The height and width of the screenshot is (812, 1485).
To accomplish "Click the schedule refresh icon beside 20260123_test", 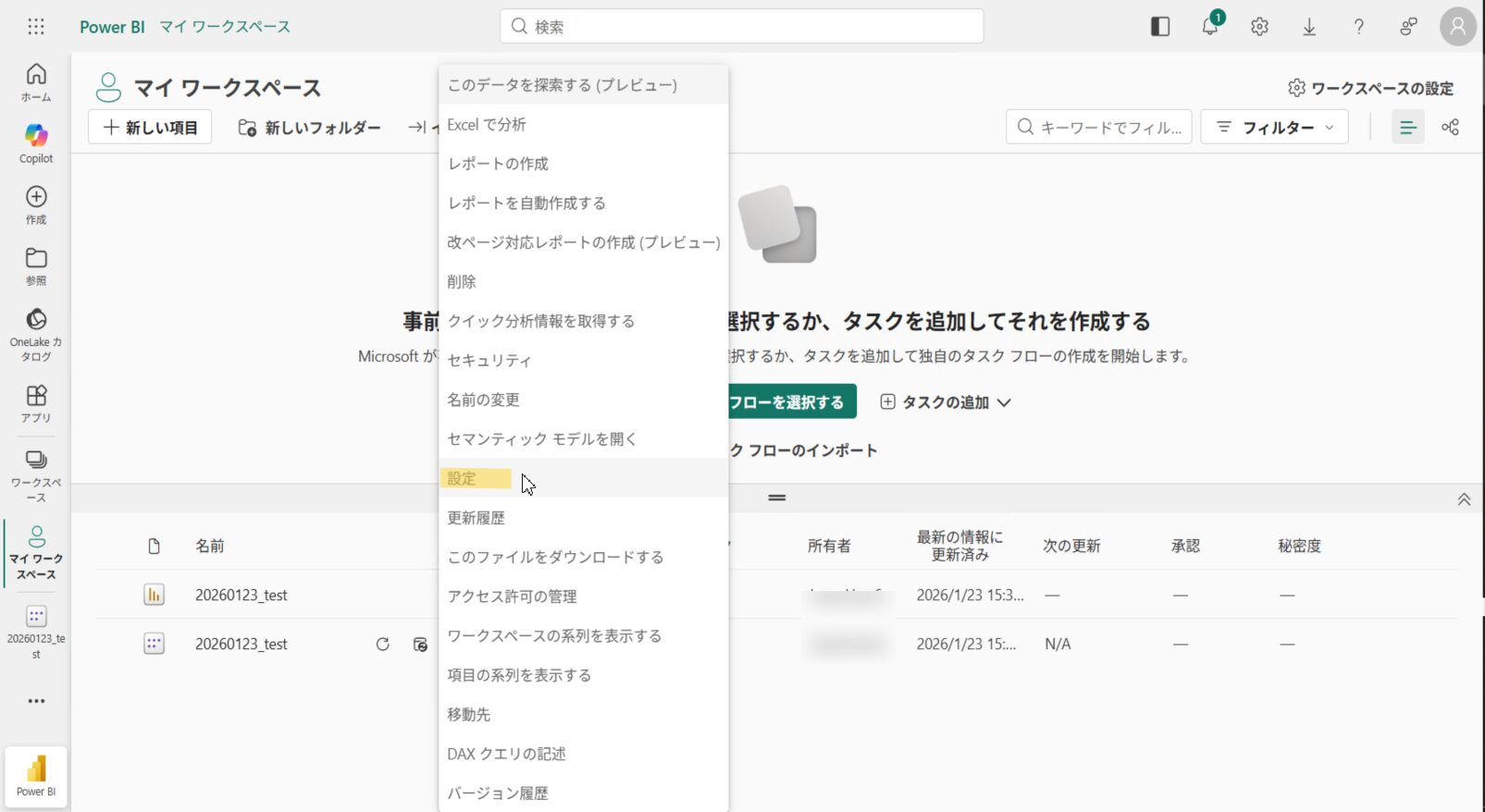I will (420, 644).
